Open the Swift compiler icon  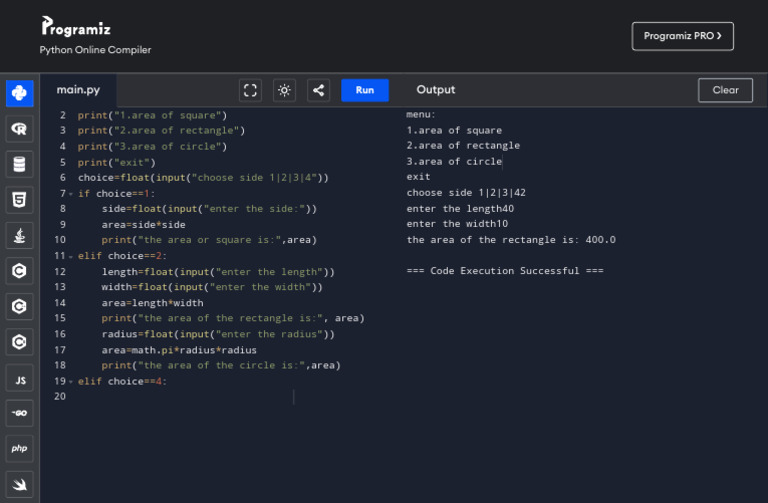(19, 485)
